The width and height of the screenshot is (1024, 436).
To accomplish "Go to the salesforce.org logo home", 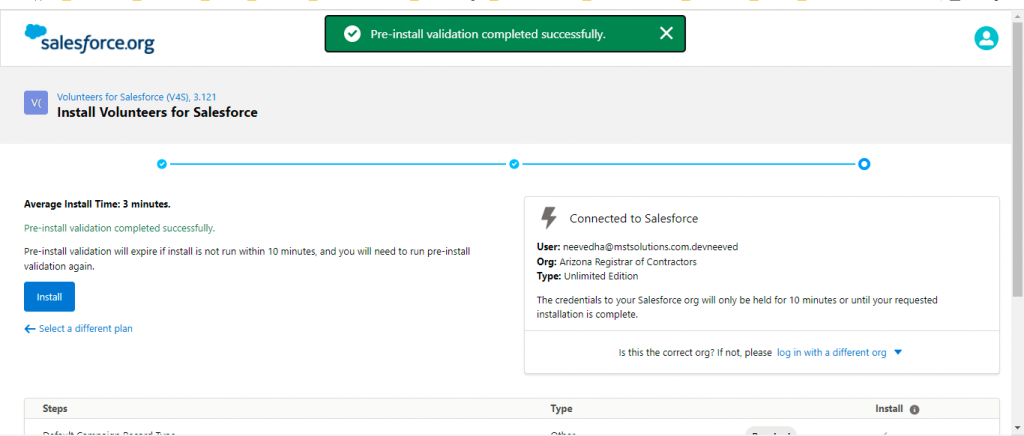I will coord(89,39).
